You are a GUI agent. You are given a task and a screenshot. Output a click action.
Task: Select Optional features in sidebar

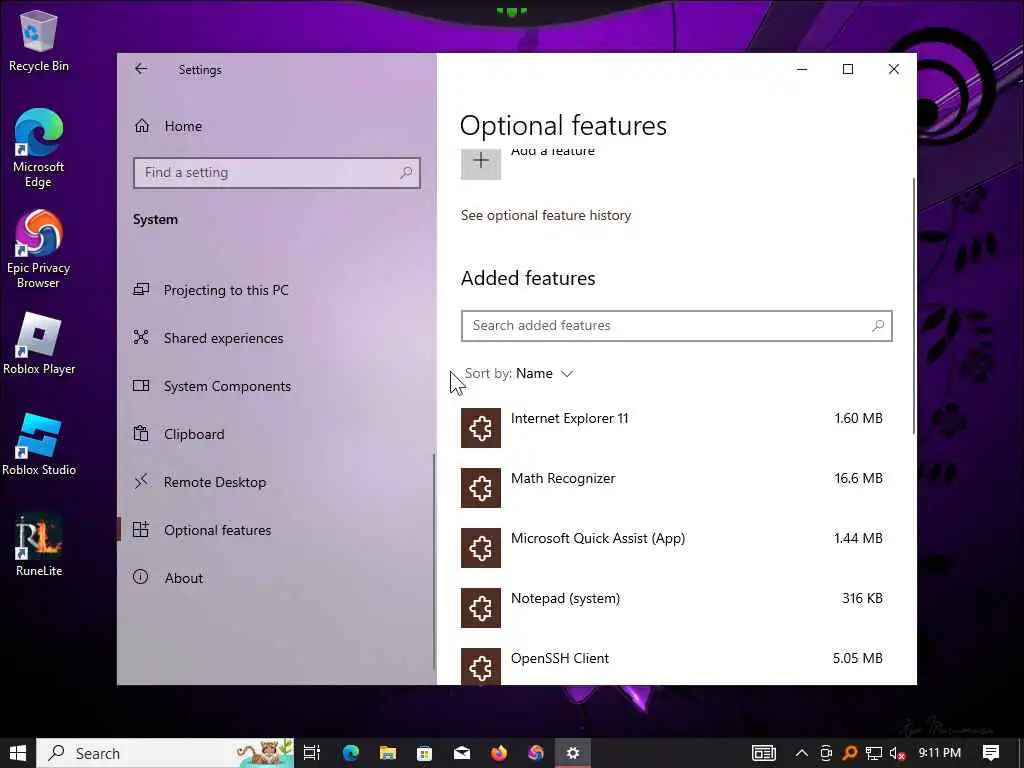pyautogui.click(x=217, y=530)
